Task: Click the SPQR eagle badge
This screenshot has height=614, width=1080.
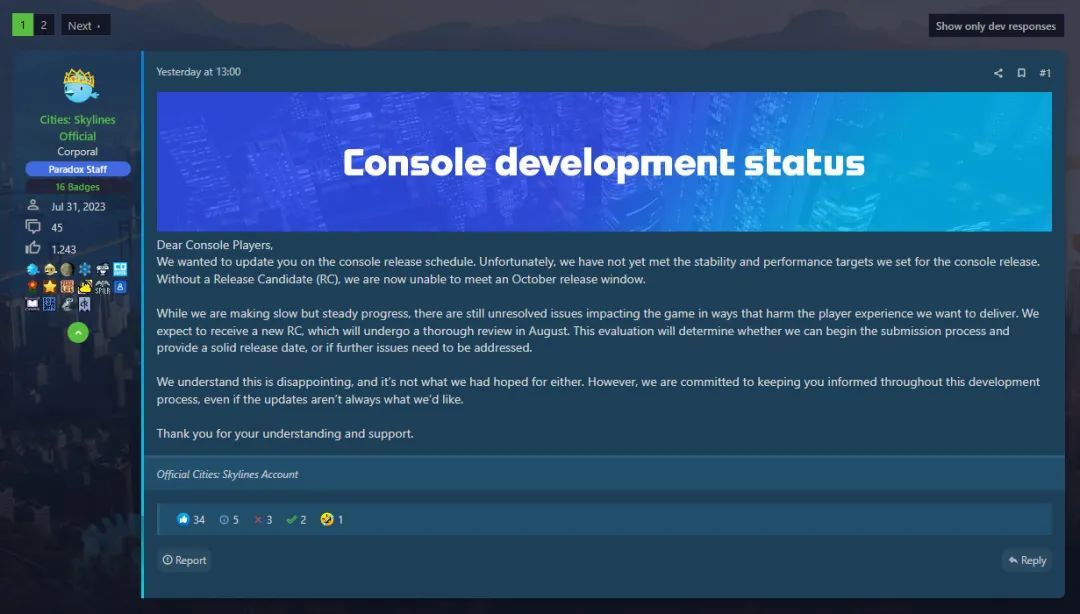Action: (x=103, y=287)
